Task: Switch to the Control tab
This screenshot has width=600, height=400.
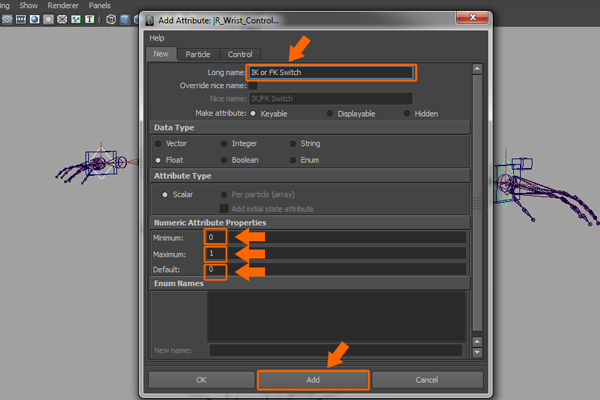Action: (240, 54)
